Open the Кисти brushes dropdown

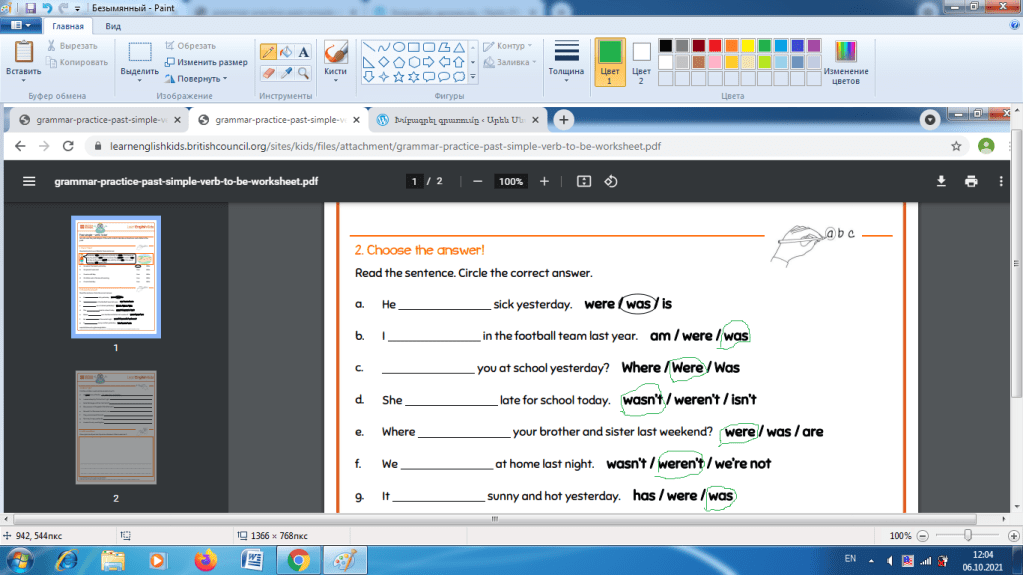pyautogui.click(x=335, y=62)
